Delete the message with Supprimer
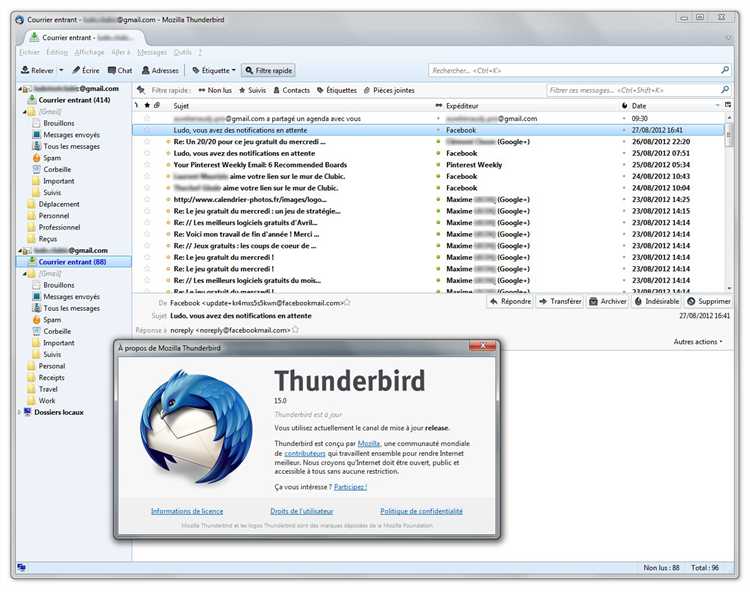The image size is (750, 592). coord(709,301)
